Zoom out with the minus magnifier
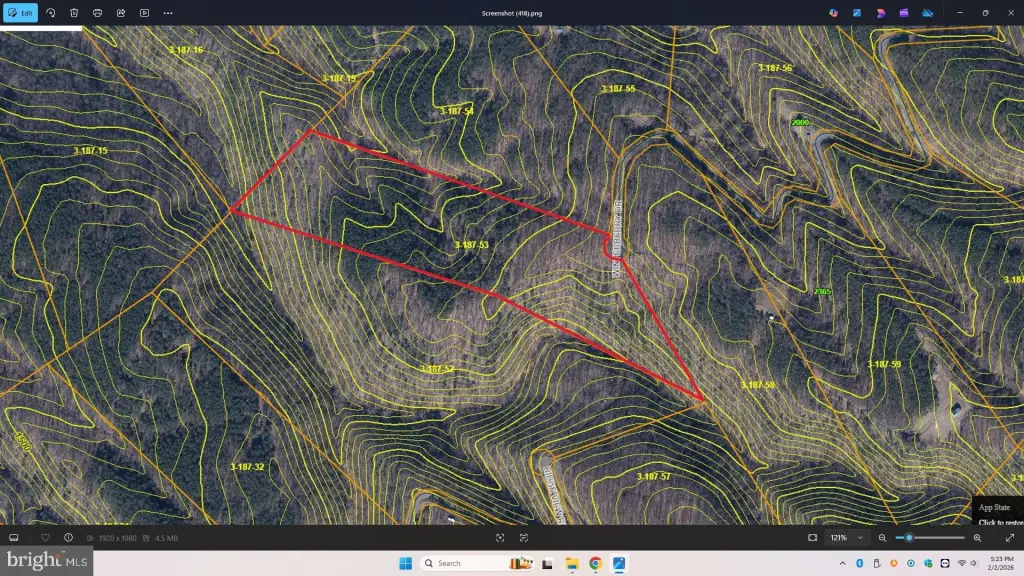This screenshot has width=1024, height=576. point(882,538)
